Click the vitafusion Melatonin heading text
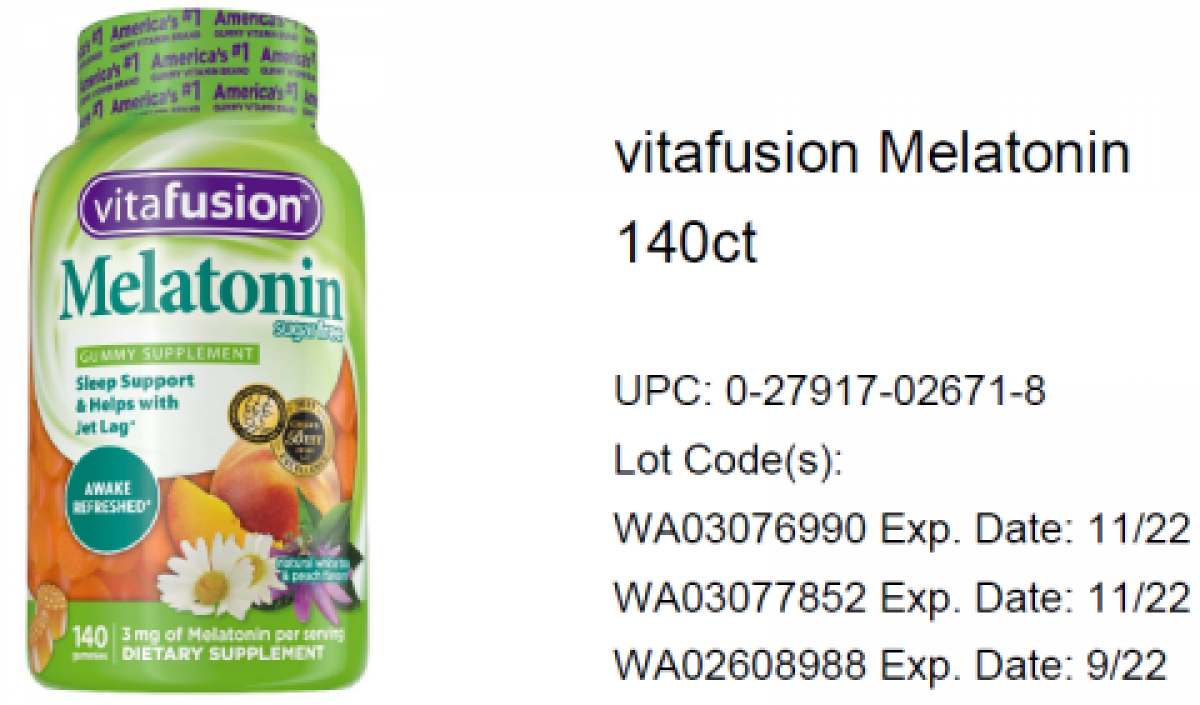 pyautogui.click(x=872, y=155)
